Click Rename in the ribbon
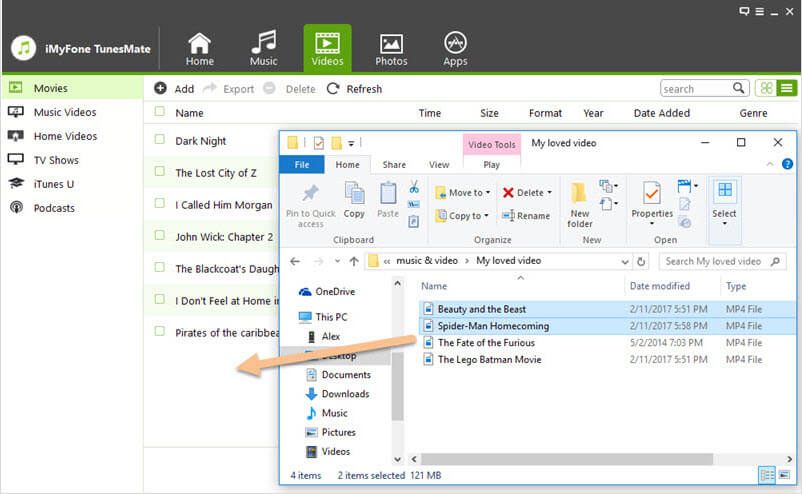This screenshot has width=802, height=494. [526, 216]
